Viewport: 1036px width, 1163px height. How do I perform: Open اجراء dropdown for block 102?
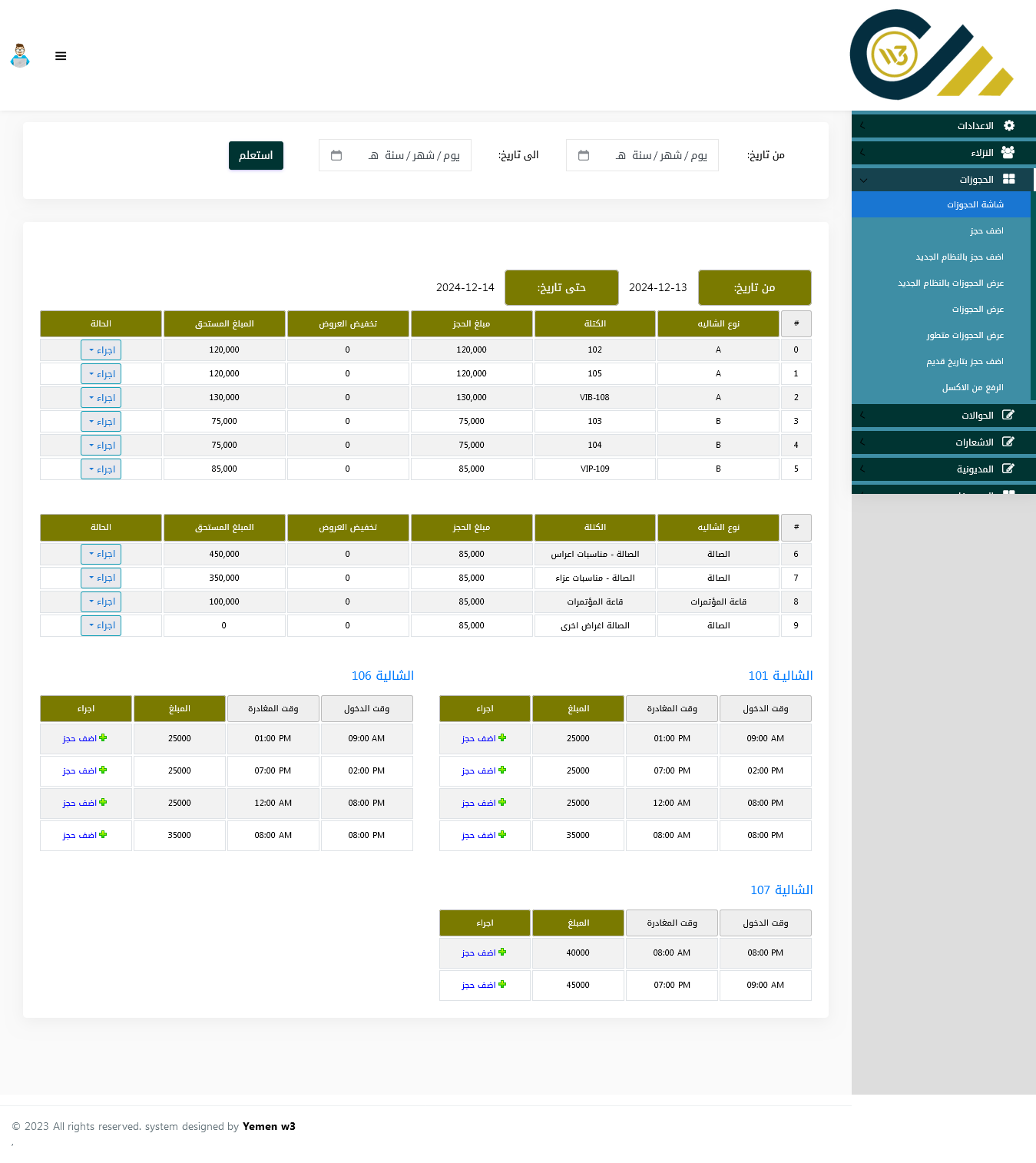(101, 350)
